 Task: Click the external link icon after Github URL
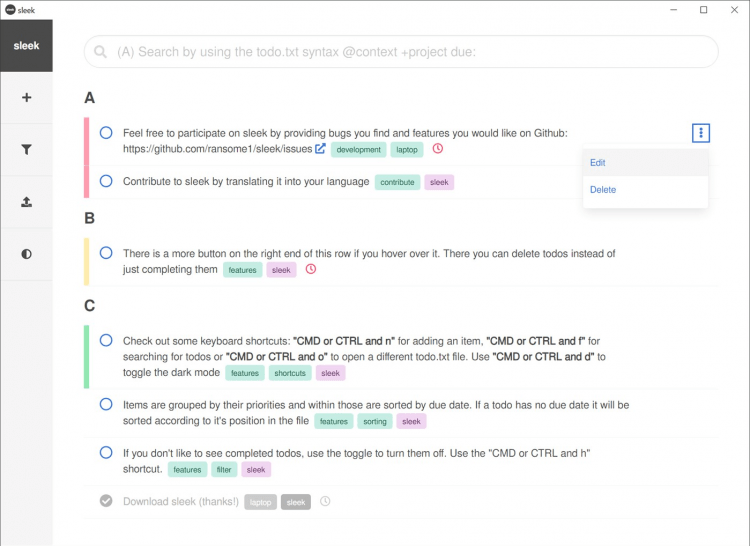[x=320, y=150]
